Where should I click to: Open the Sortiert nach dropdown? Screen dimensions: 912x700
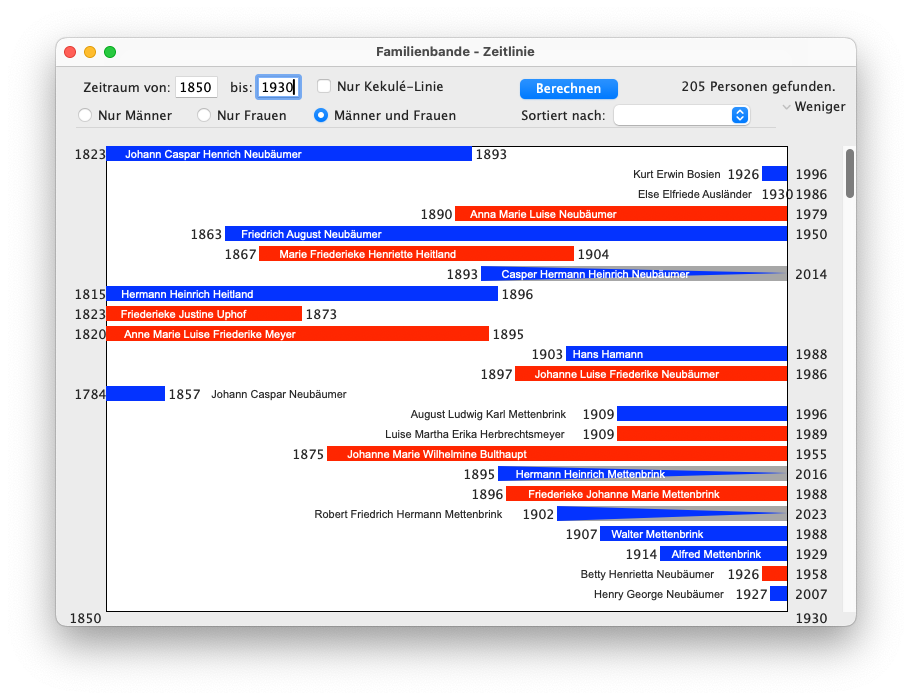click(681, 115)
